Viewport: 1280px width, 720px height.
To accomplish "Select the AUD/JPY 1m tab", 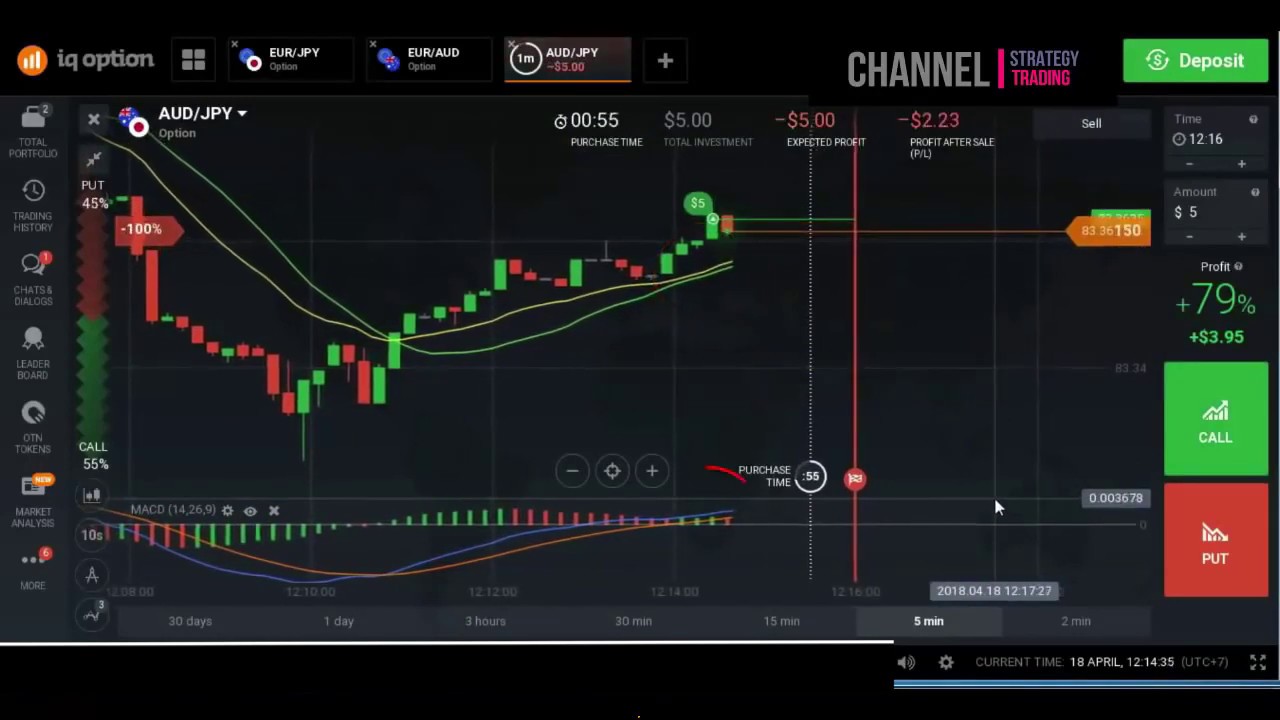I will 568,60.
